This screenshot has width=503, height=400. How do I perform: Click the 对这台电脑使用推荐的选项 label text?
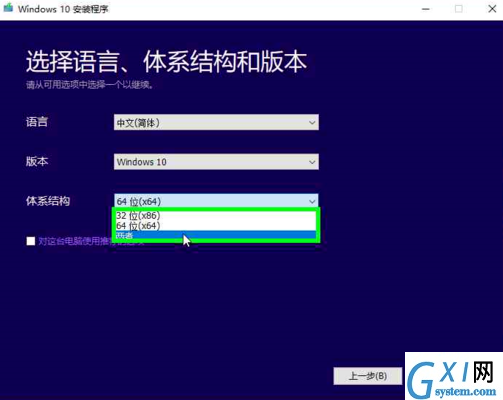point(91,241)
